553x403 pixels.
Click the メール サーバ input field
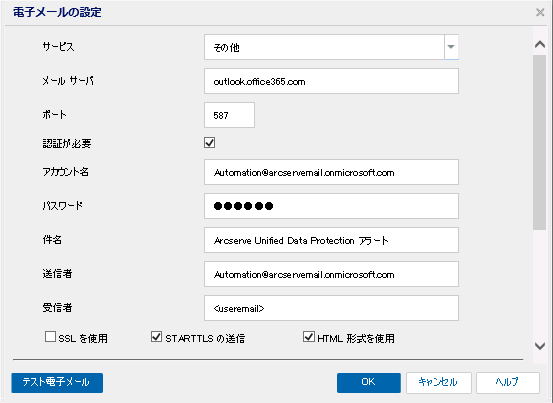(331, 81)
